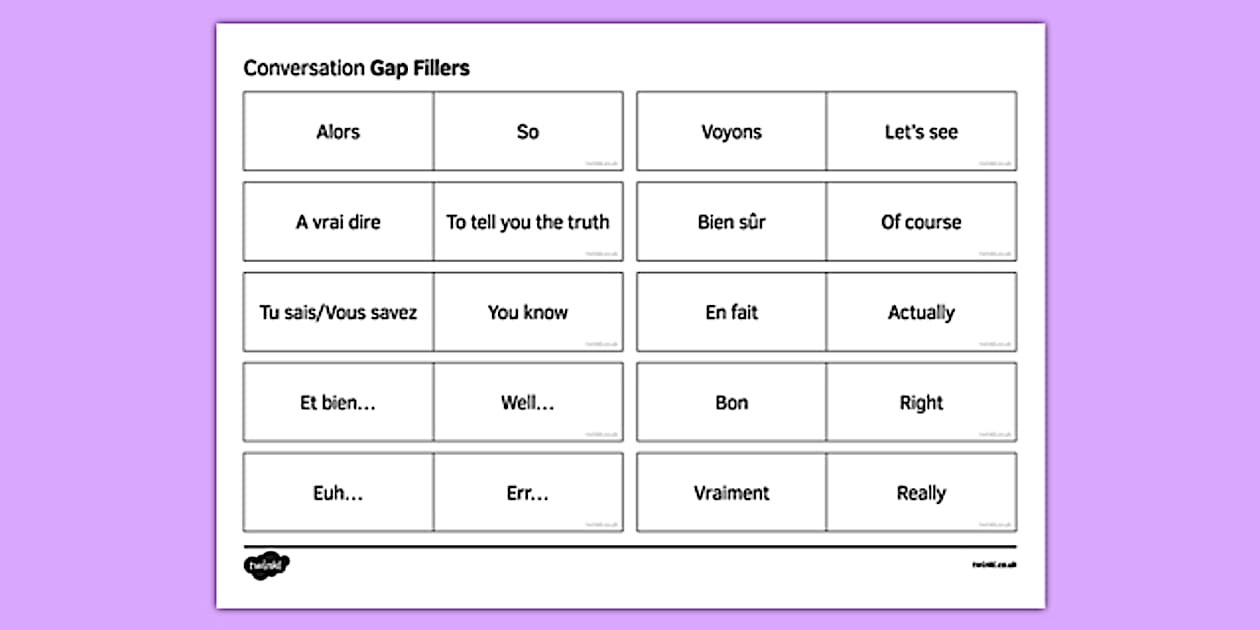This screenshot has width=1260, height=630.
Task: Select the Right translation card
Action: coord(921,403)
